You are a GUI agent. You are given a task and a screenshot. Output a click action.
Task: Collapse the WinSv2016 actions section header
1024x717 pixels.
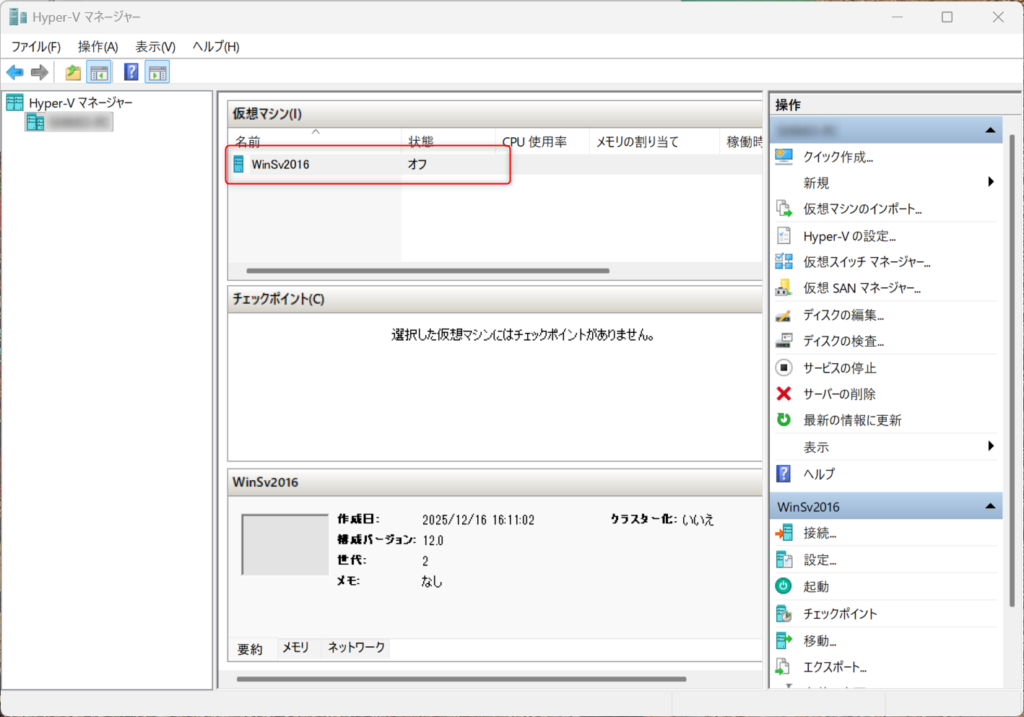point(988,507)
